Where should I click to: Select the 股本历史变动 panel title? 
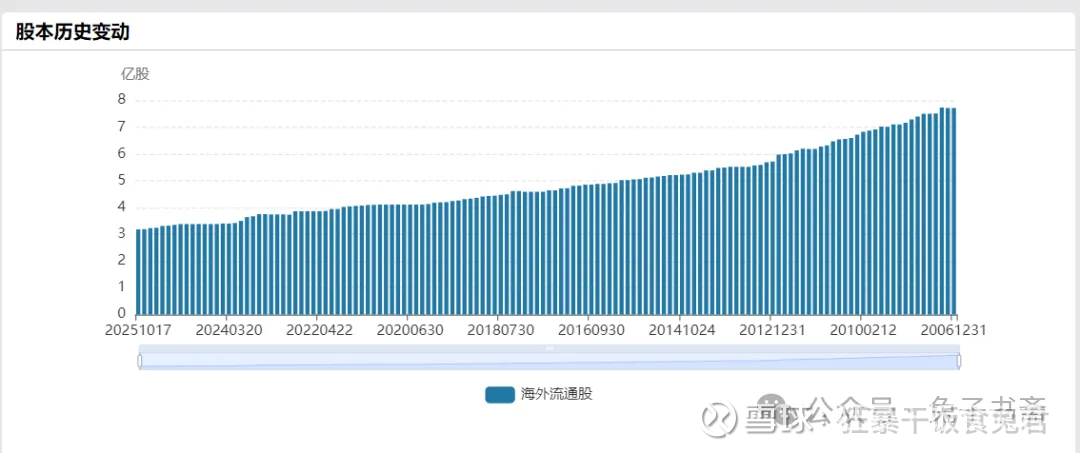point(72,32)
